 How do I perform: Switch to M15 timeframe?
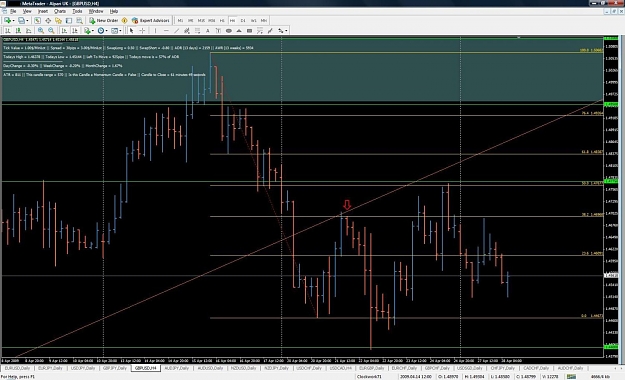tap(201, 20)
